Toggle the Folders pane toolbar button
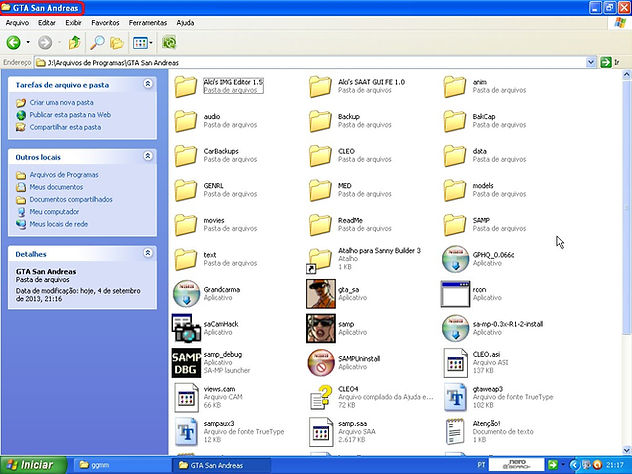This screenshot has height=474, width=632. pyautogui.click(x=117, y=42)
